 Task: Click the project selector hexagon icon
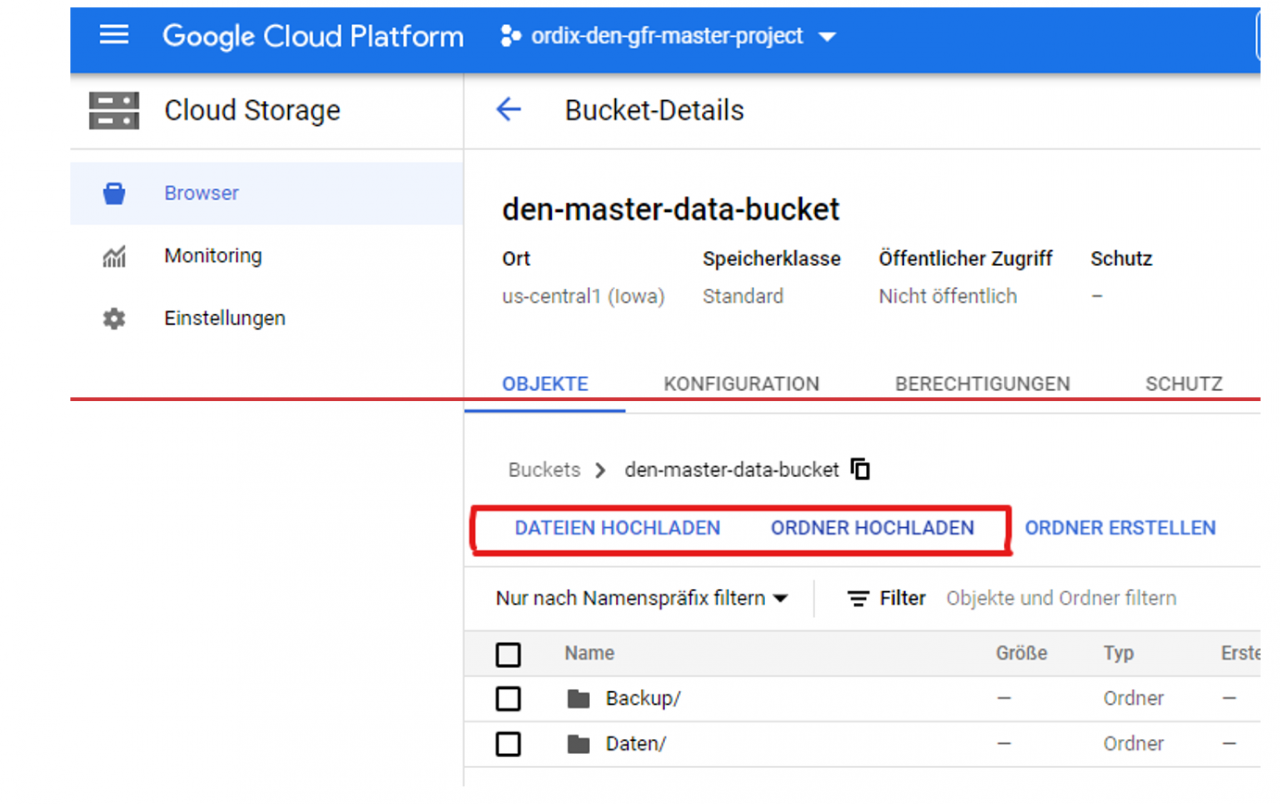[510, 37]
